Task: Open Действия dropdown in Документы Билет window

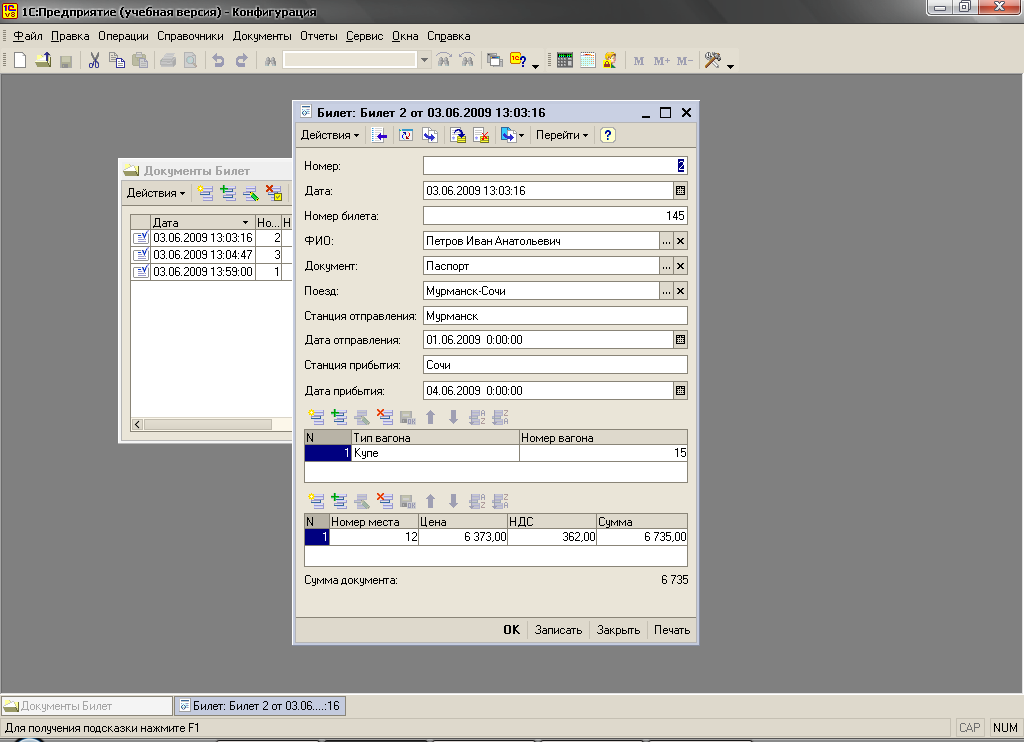Action: click(x=155, y=193)
